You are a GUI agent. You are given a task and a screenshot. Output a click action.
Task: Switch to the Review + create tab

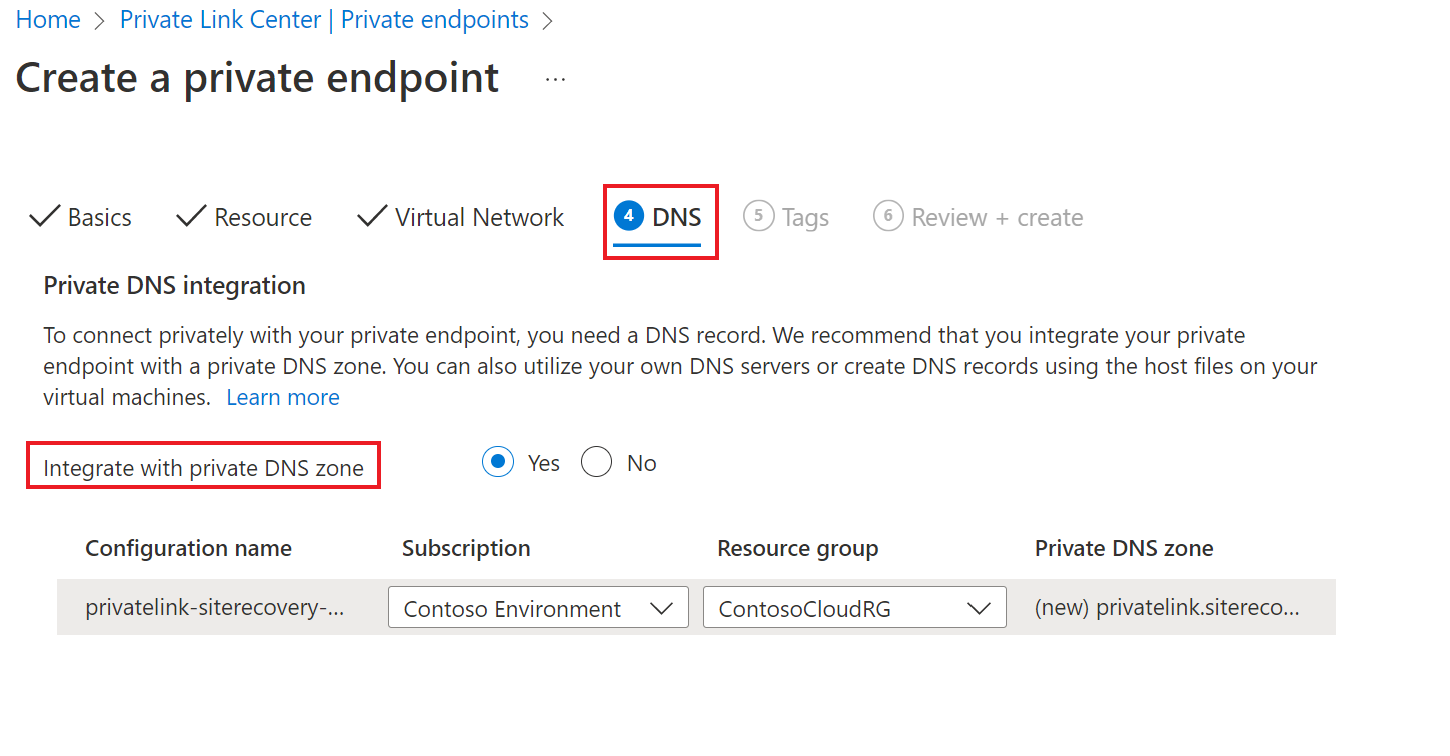tap(996, 216)
